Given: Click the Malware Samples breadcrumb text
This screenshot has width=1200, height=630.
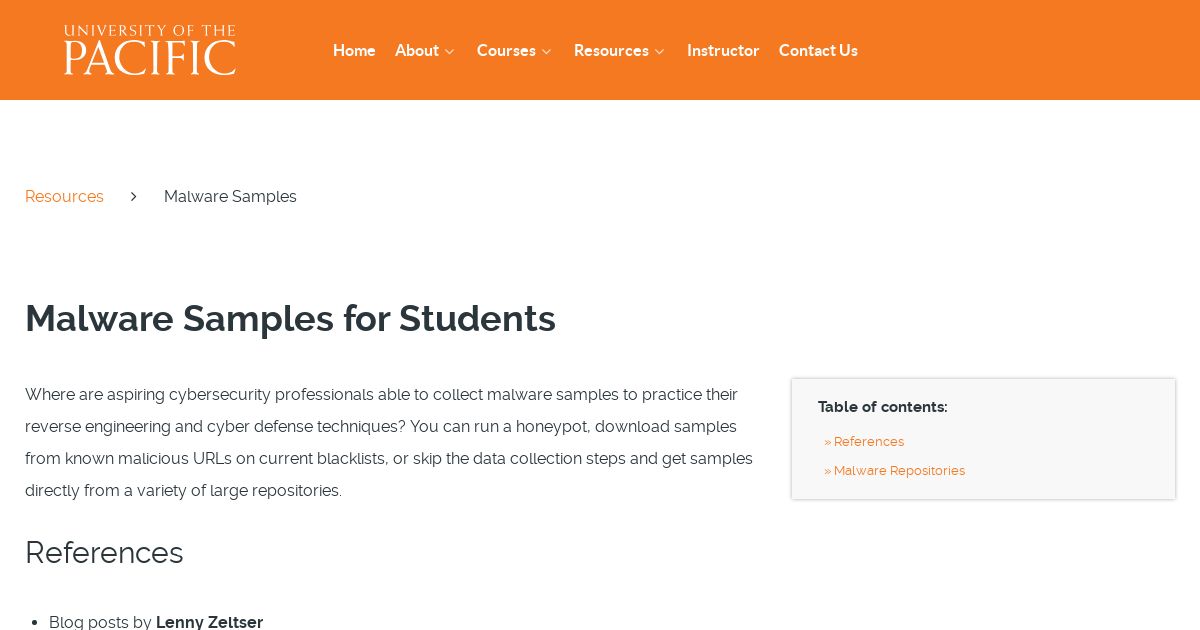Looking at the screenshot, I should click(x=230, y=196).
